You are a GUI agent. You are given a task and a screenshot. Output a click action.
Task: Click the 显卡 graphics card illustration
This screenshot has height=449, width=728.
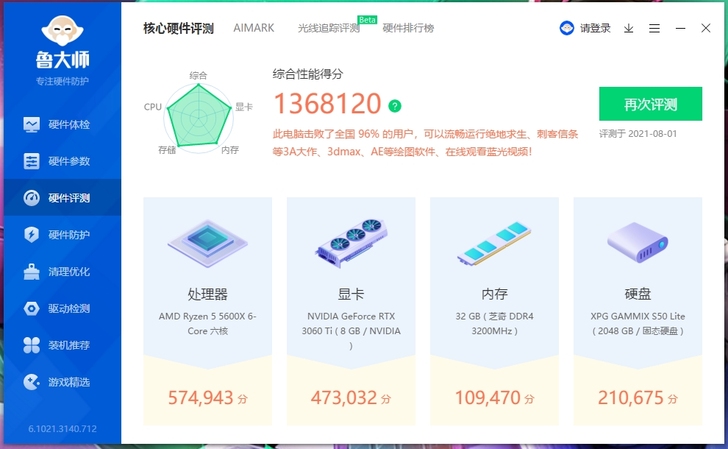click(351, 242)
